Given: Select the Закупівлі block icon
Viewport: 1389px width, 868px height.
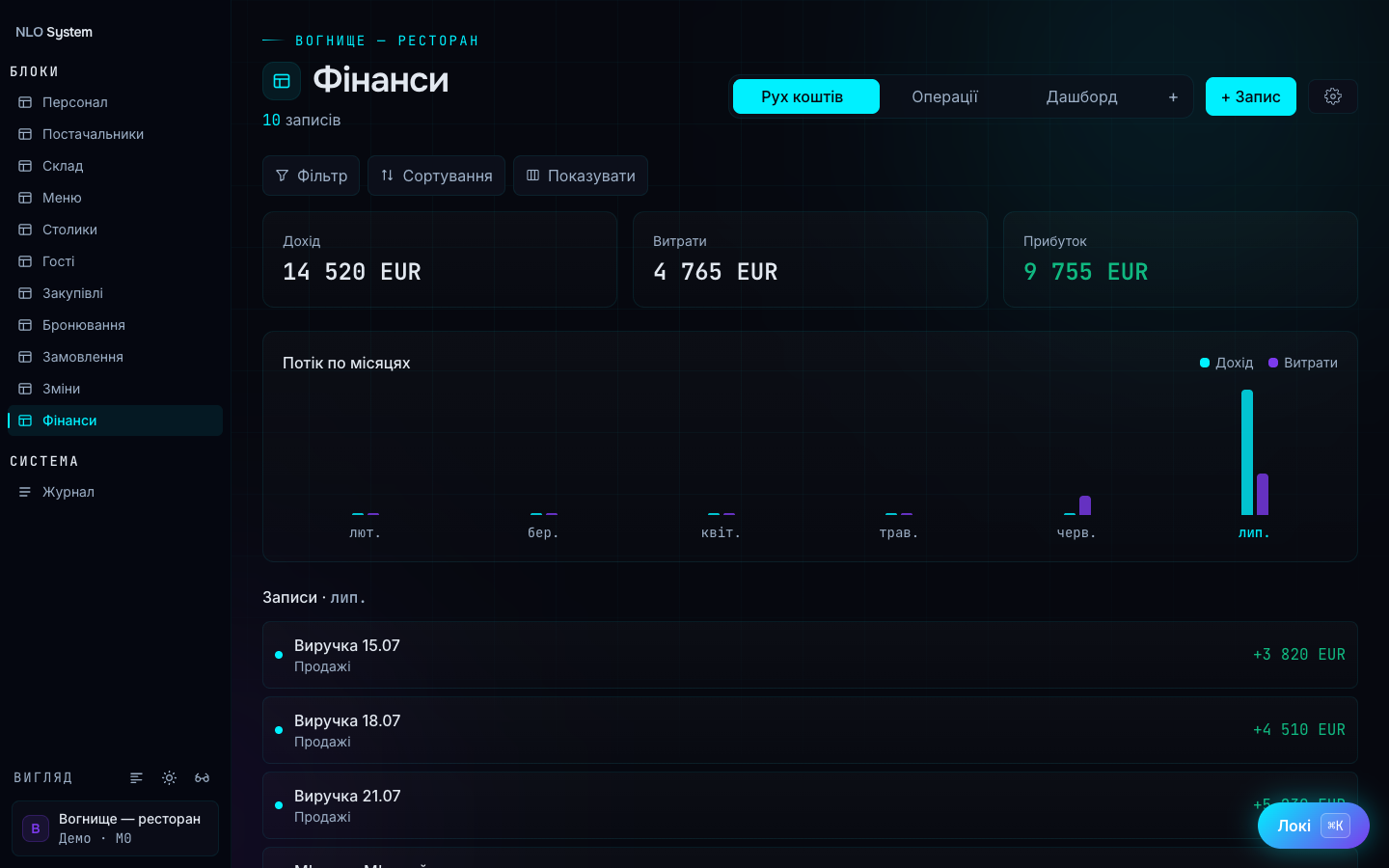Looking at the screenshot, I should tap(25, 293).
